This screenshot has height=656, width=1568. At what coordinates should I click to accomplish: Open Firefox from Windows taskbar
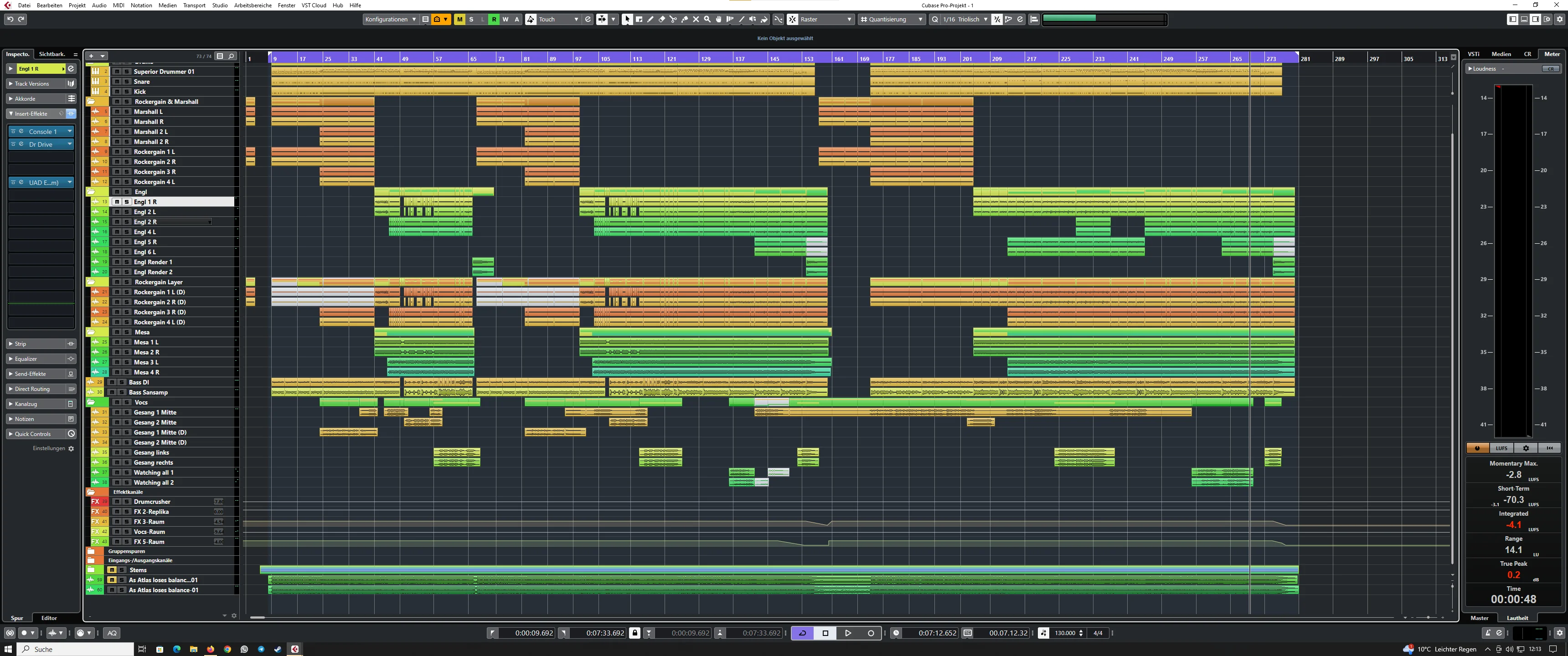click(211, 649)
